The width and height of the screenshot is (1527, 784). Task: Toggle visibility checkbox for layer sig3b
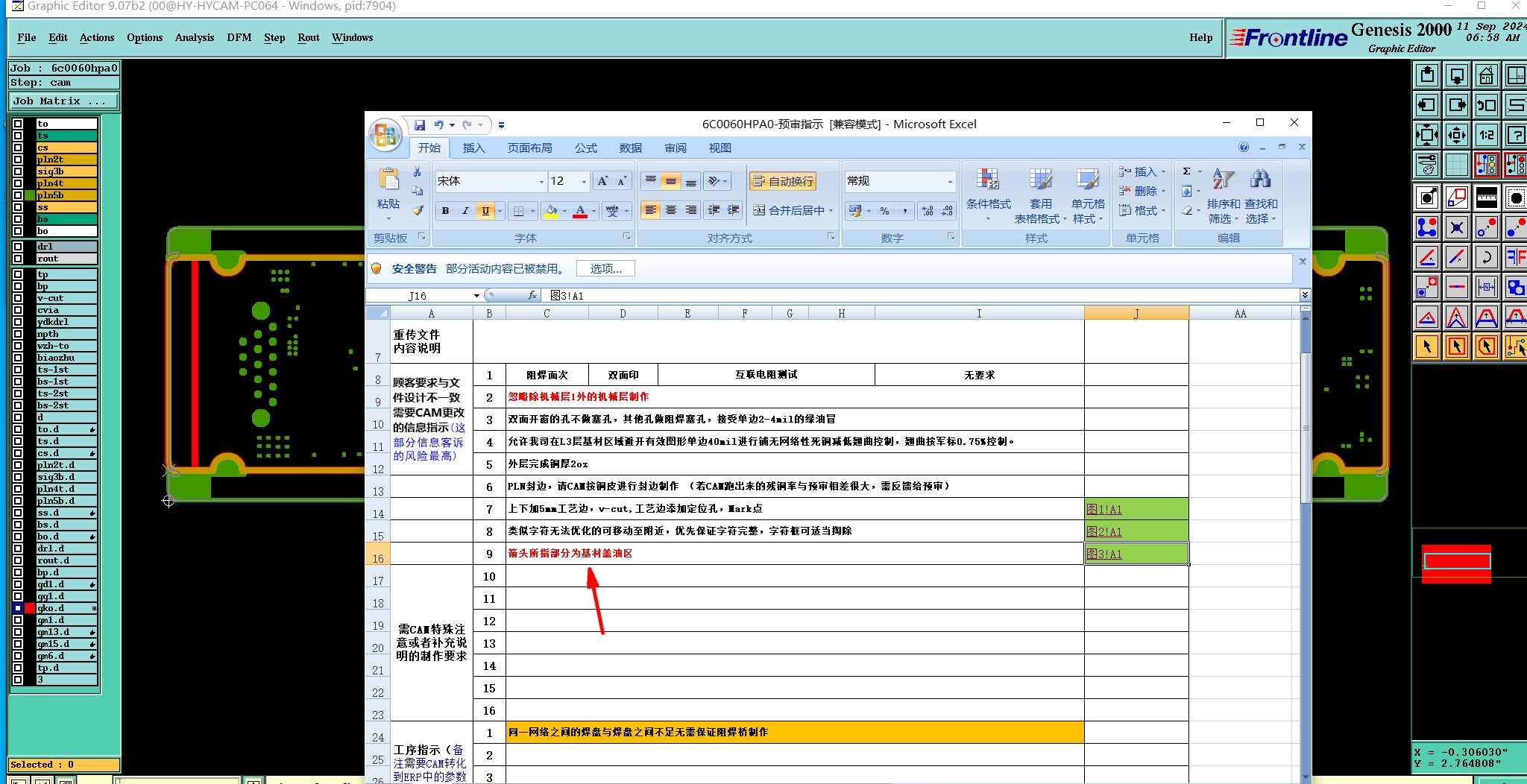18,171
